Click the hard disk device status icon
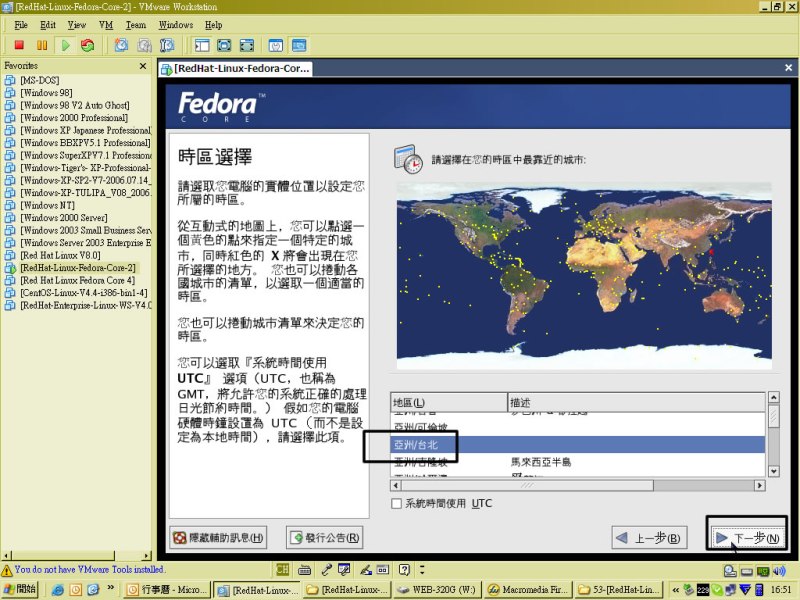800x600 pixels. point(730,571)
